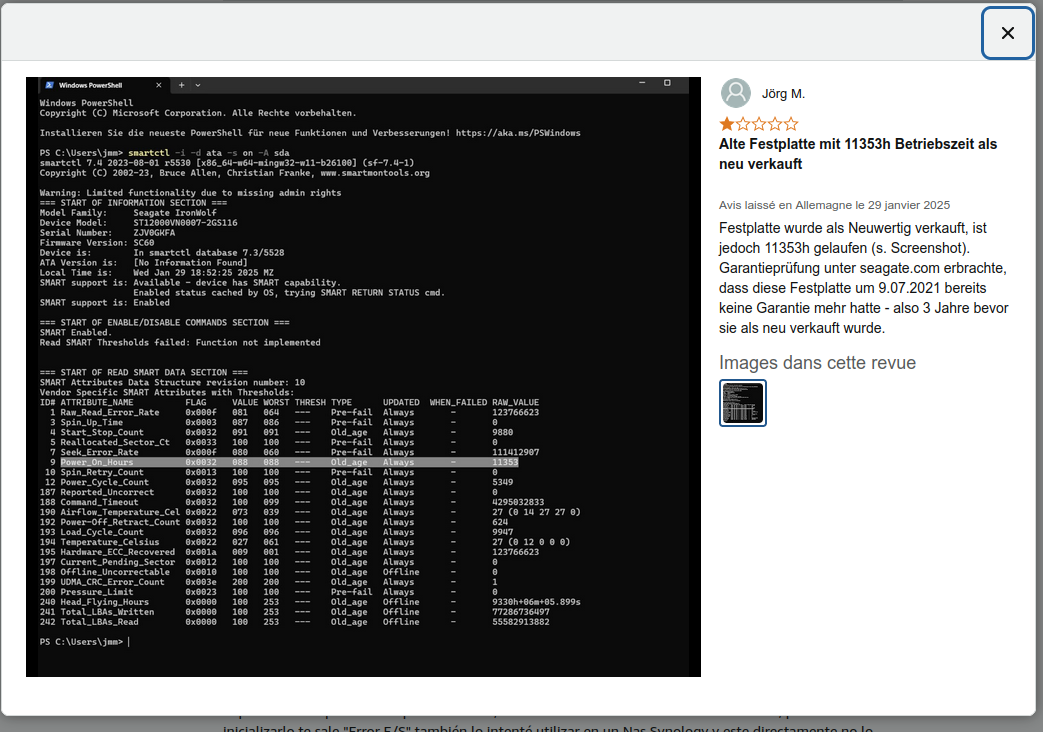Click the firmware version SC60
Viewport: 1043px width, 732px height.
point(144,243)
